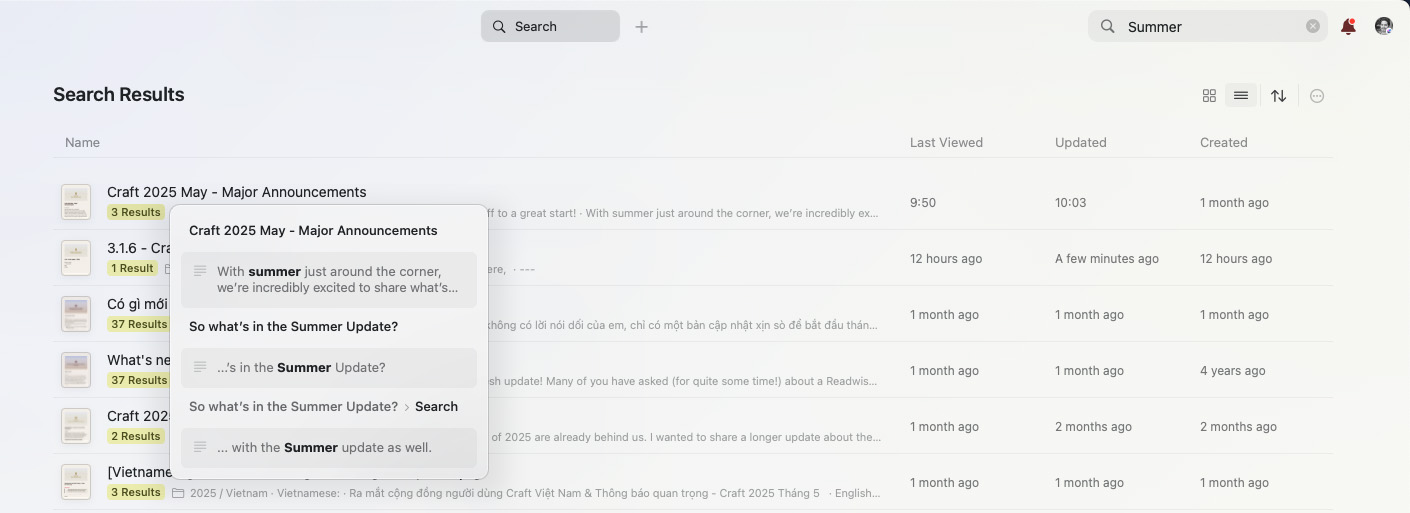Open thumbnail of Có gì mới document
Image resolution: width=1410 pixels, height=513 pixels.
76,314
